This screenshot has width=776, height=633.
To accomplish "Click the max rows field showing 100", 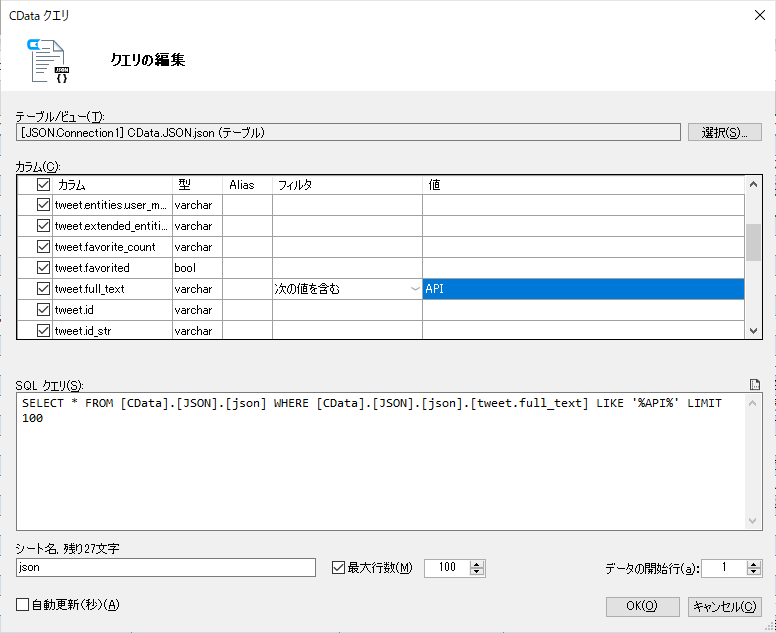I will click(x=447, y=567).
